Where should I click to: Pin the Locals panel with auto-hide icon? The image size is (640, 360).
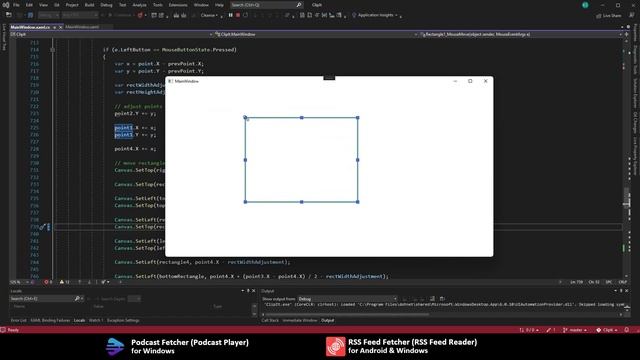click(248, 291)
